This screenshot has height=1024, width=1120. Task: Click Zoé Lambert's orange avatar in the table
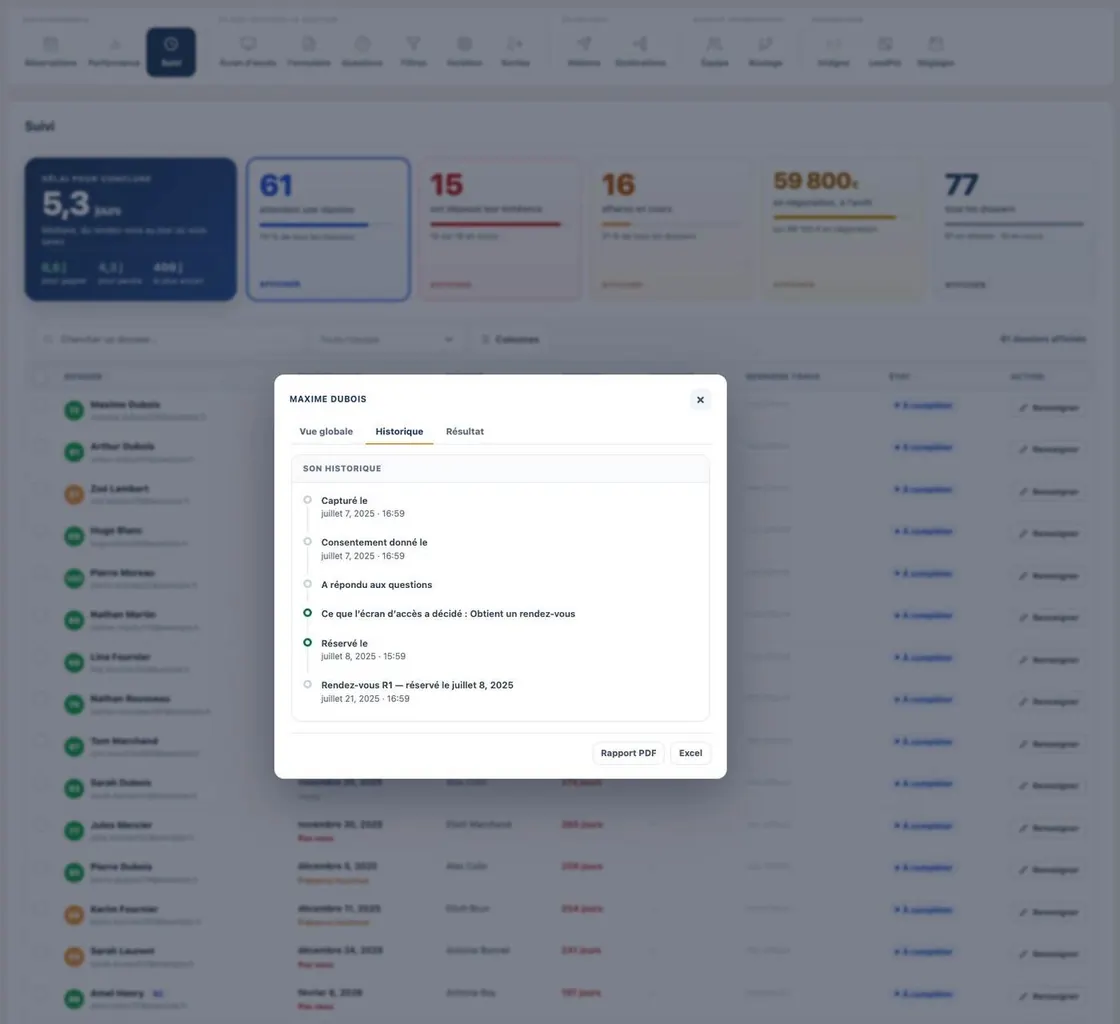[x=74, y=494]
